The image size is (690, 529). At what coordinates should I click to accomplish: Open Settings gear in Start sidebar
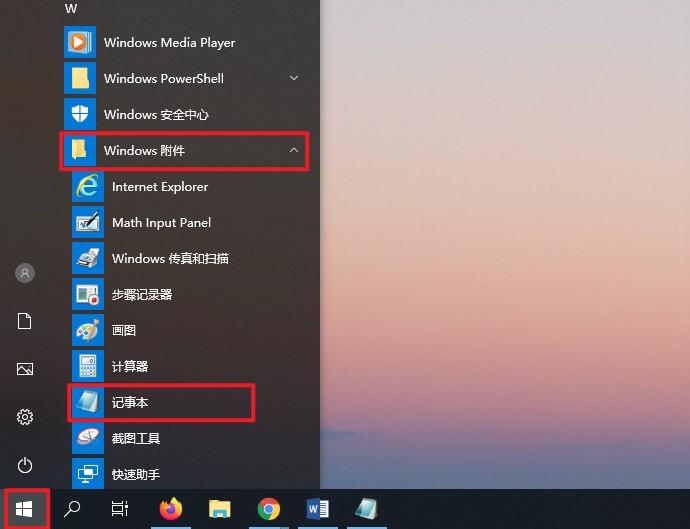click(x=25, y=417)
